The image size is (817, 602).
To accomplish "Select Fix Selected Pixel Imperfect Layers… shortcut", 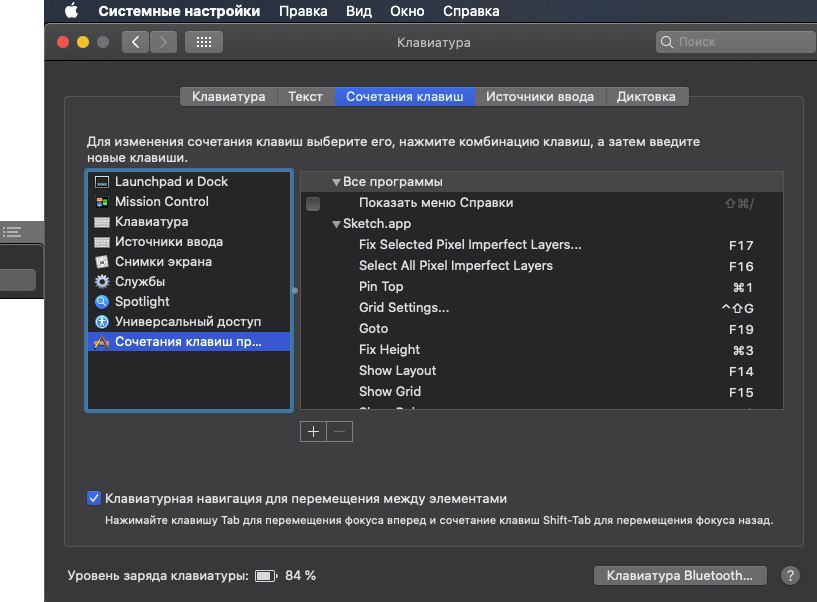I will [542, 245].
